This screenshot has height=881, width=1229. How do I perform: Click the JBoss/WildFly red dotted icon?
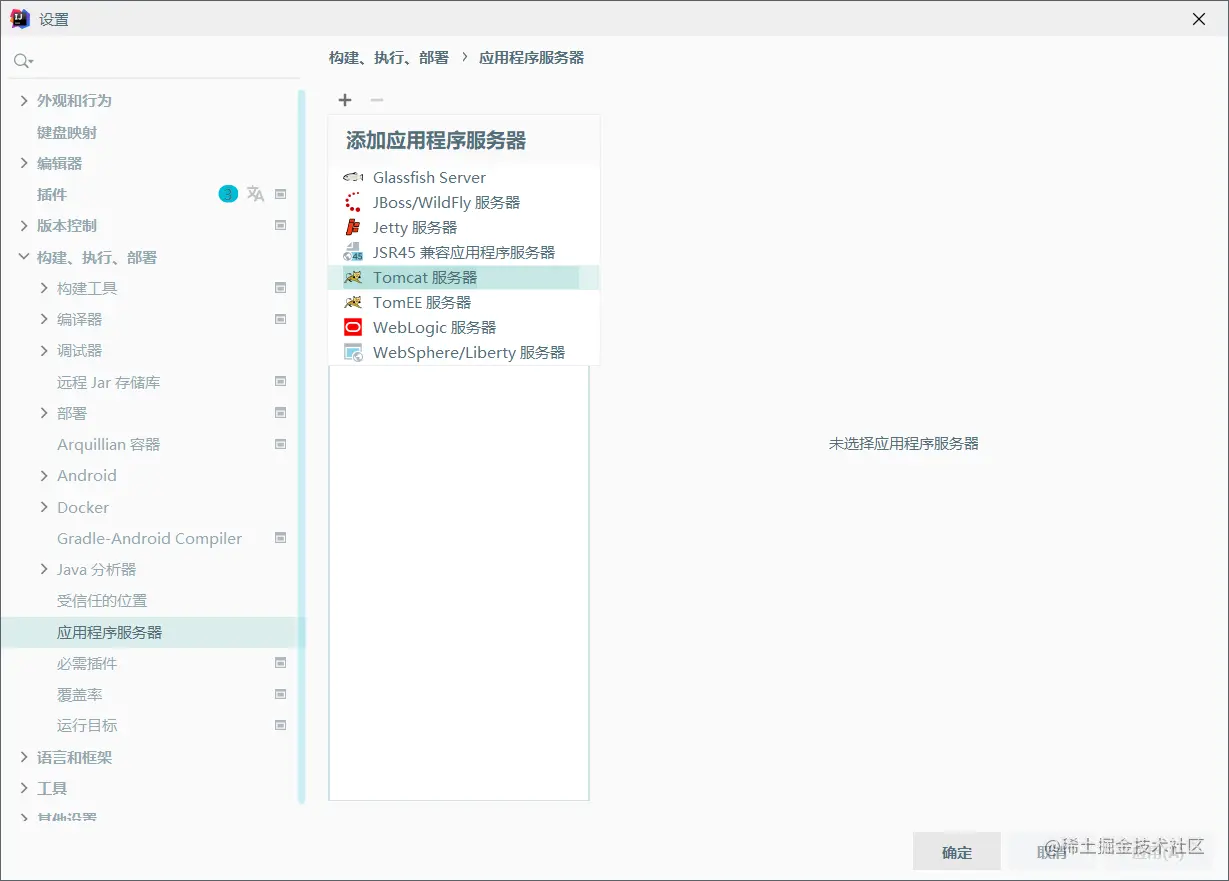click(x=353, y=202)
